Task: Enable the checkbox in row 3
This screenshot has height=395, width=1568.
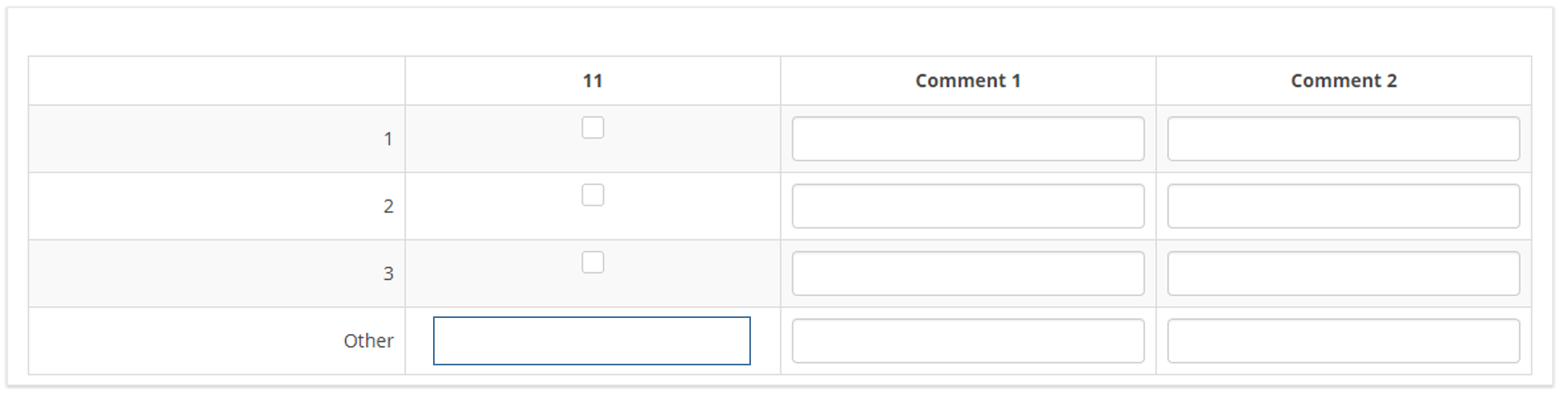Action: click(x=593, y=263)
